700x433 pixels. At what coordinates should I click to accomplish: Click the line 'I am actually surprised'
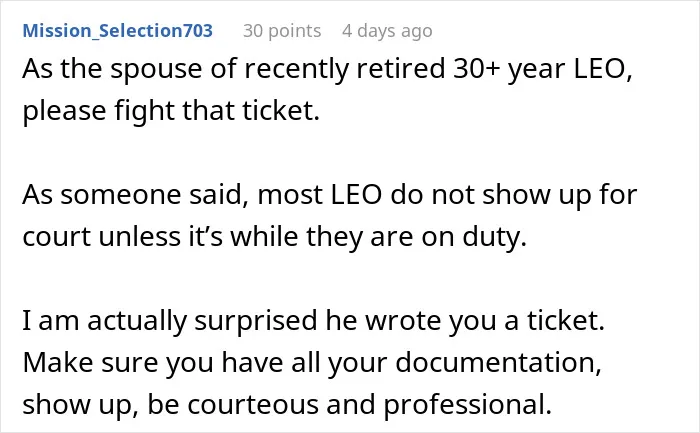(x=313, y=321)
